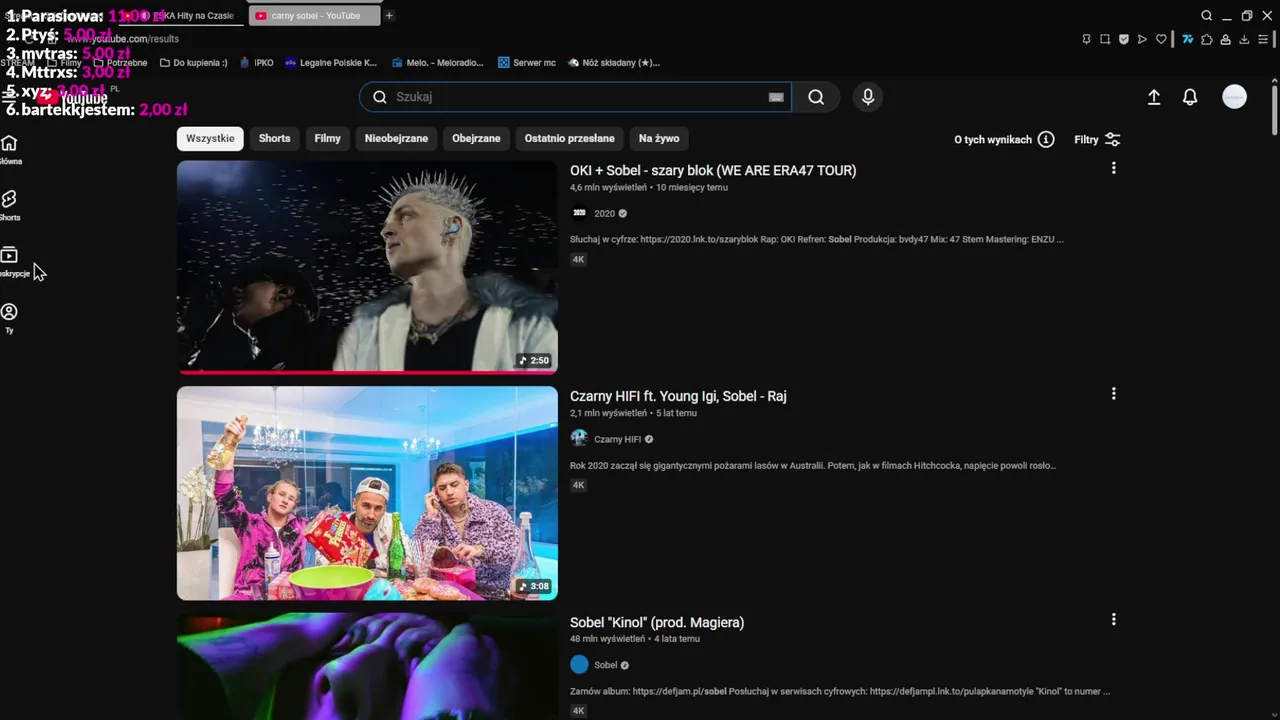Start voice search with the microphone icon
Viewport: 1280px width, 720px height.
868,97
